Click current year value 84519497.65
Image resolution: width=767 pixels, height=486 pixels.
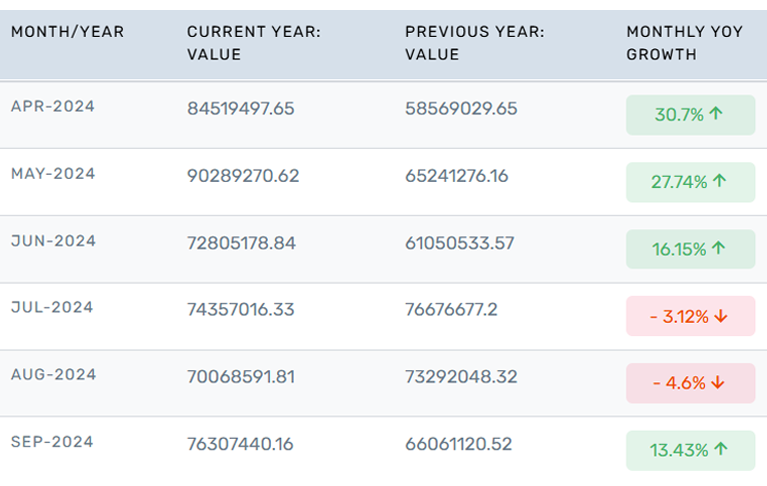coord(240,108)
